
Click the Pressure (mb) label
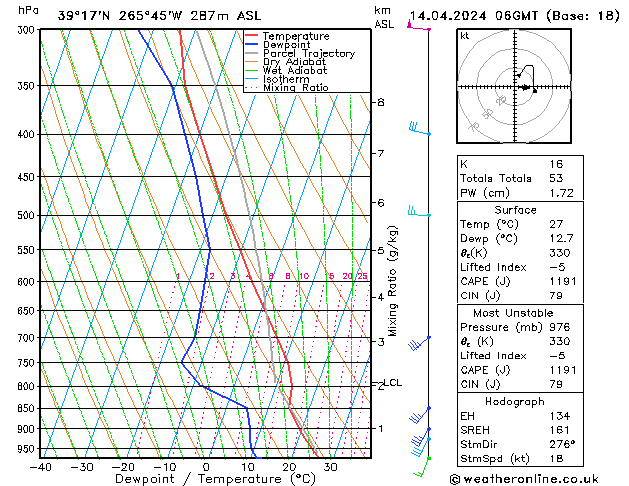click(500, 327)
